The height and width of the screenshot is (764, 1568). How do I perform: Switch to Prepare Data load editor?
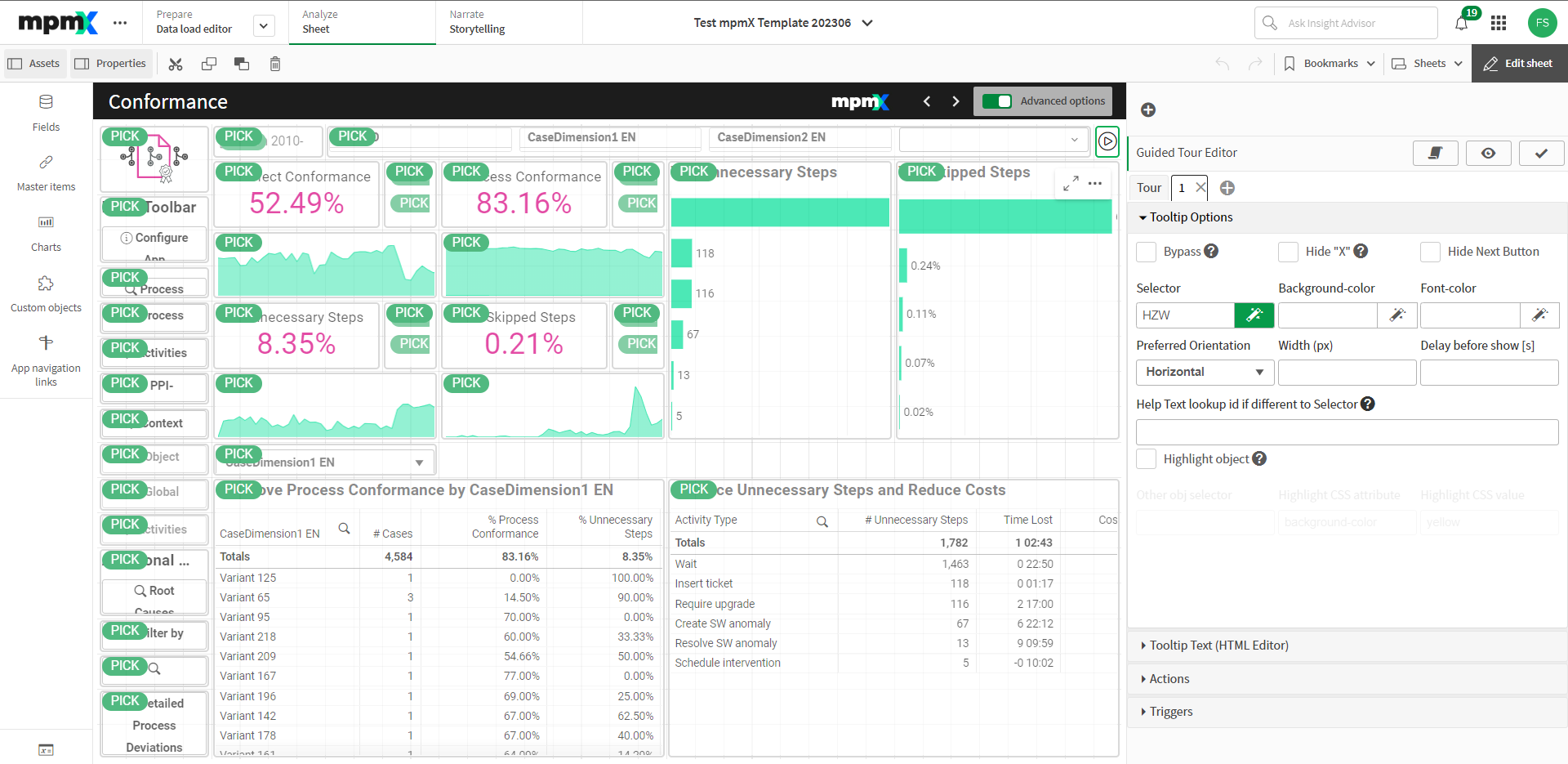click(x=194, y=22)
